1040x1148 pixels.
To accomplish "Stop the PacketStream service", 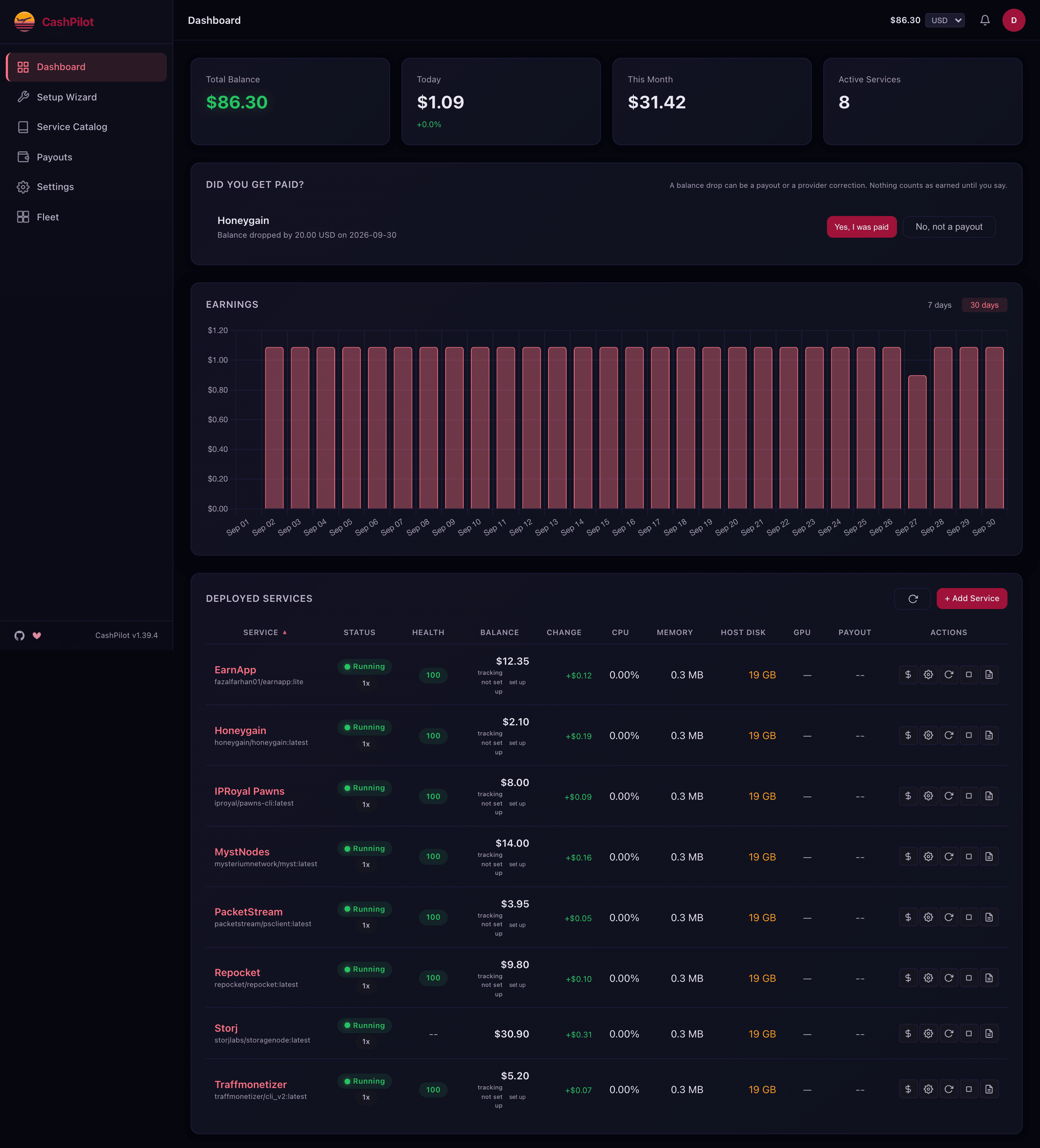I will [969, 918].
